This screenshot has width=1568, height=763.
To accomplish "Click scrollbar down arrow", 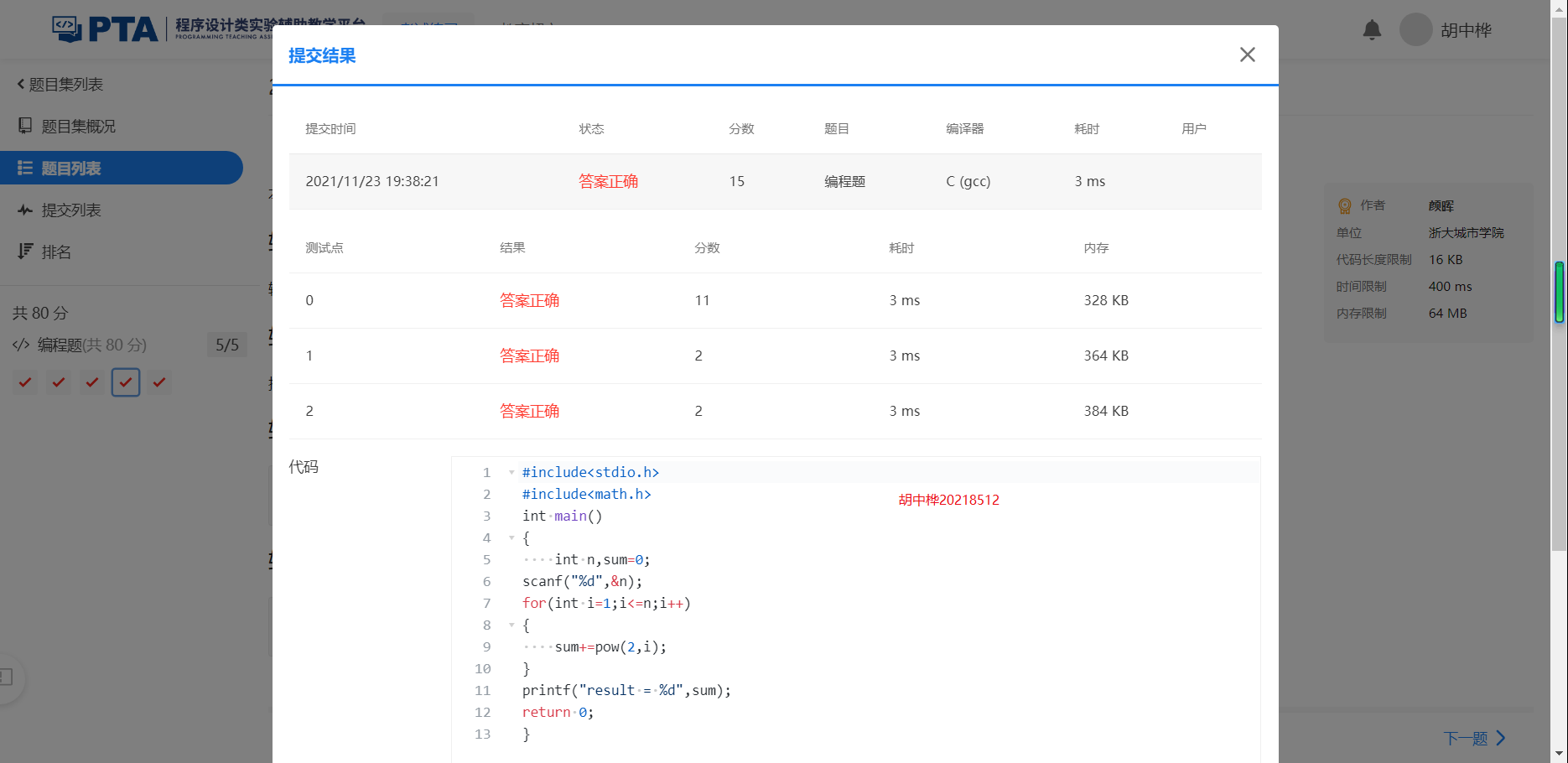I will [x=1559, y=754].
